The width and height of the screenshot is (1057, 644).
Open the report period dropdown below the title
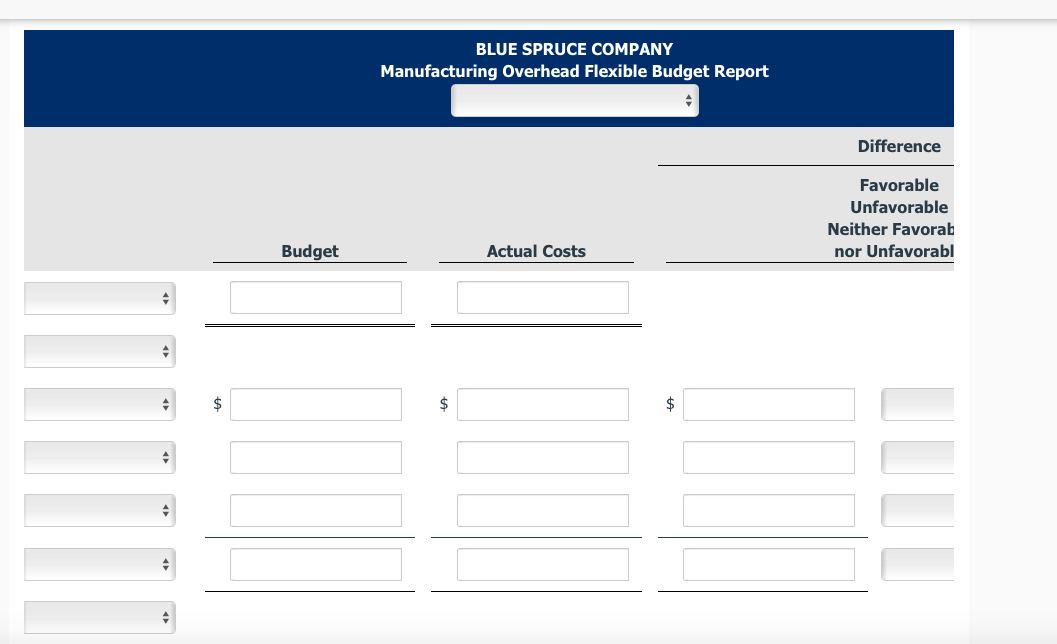574,100
